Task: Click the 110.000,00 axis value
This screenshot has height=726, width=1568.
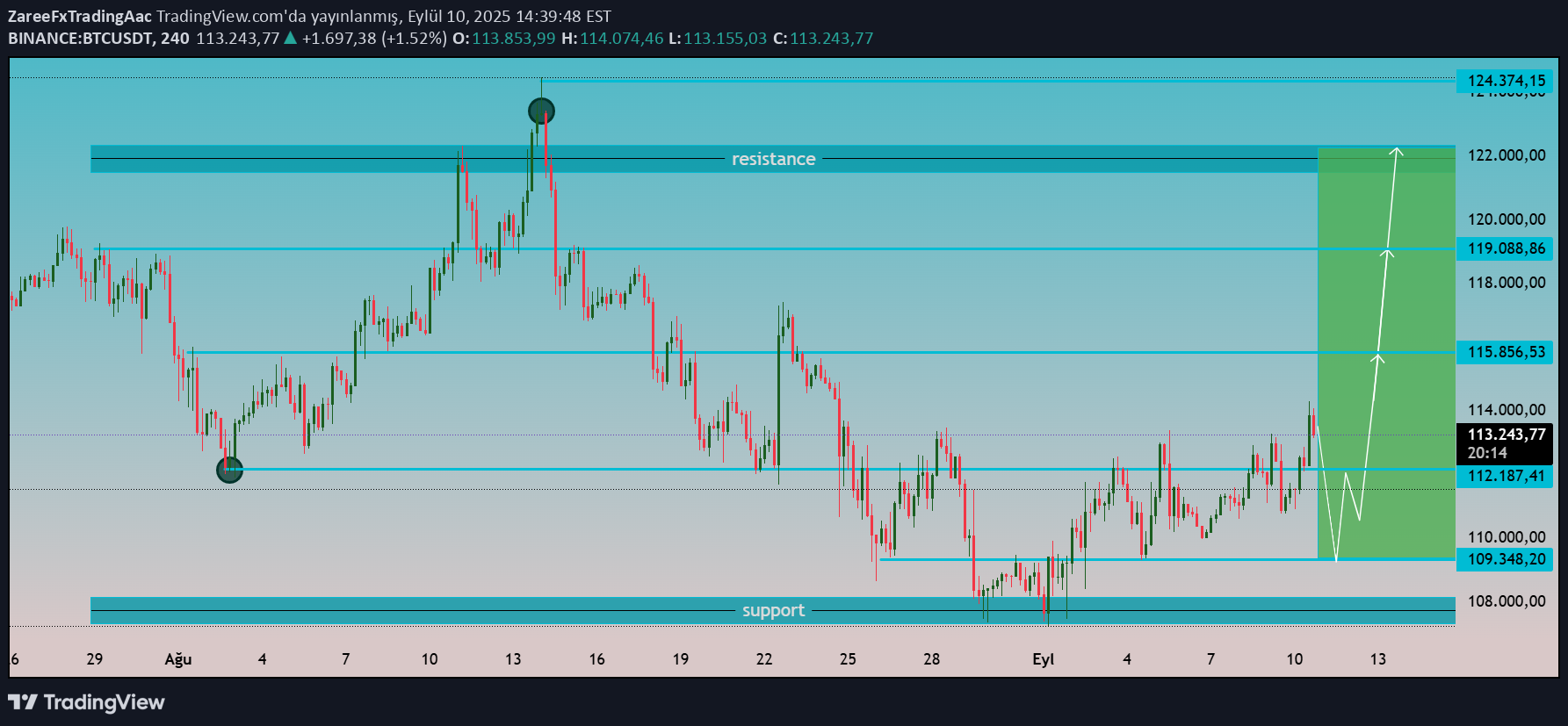Action: tap(1507, 537)
